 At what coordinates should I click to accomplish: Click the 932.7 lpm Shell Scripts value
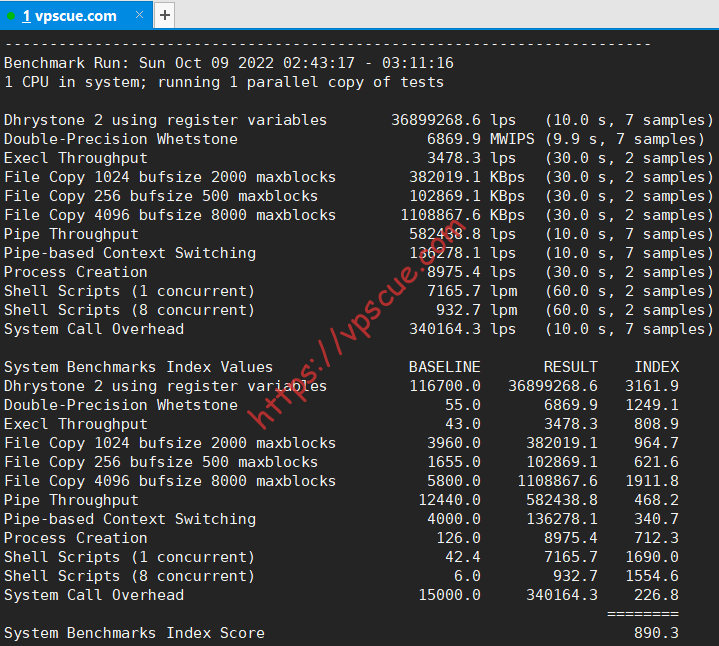(476, 310)
